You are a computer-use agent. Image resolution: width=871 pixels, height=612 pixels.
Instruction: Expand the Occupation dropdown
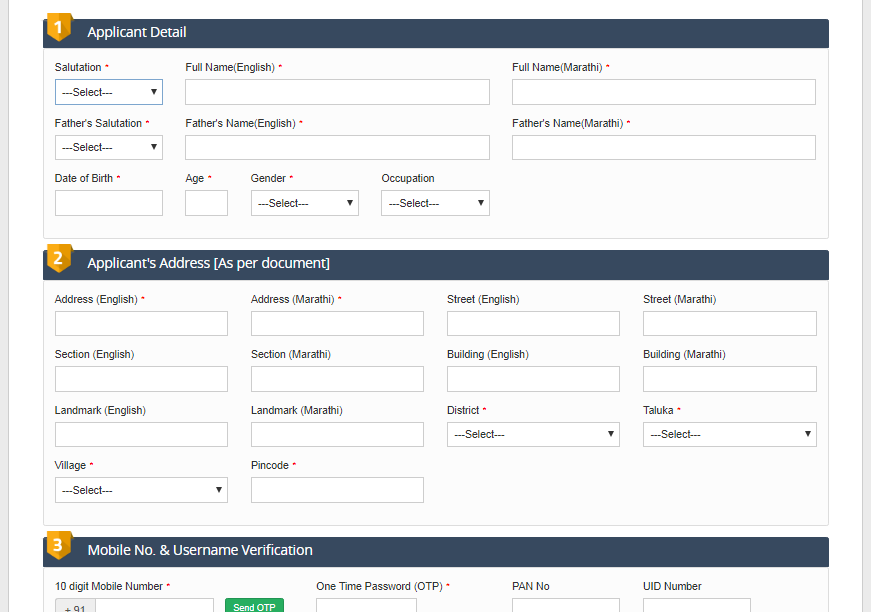coord(435,203)
